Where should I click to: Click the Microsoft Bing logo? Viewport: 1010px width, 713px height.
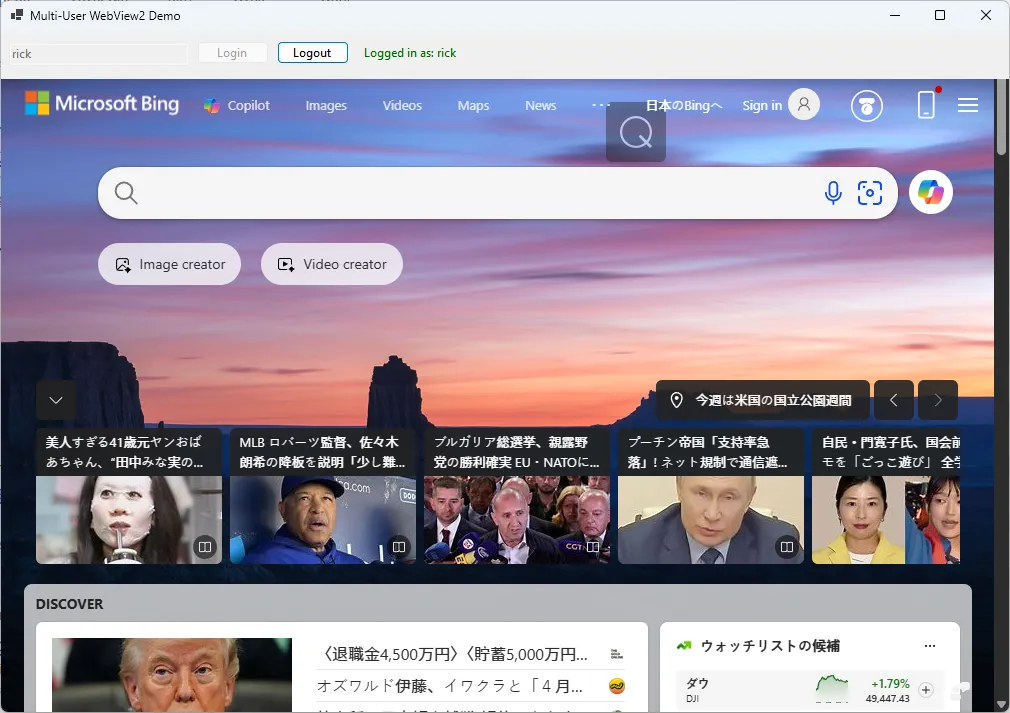[102, 104]
